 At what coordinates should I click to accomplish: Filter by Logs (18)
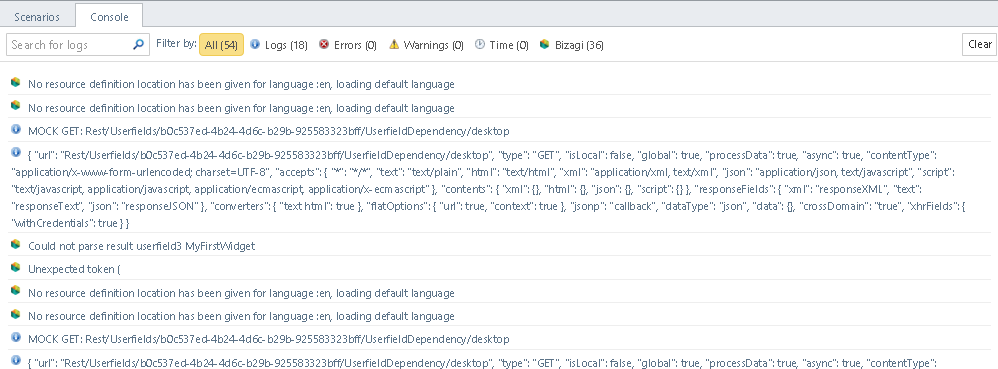pyautogui.click(x=279, y=45)
